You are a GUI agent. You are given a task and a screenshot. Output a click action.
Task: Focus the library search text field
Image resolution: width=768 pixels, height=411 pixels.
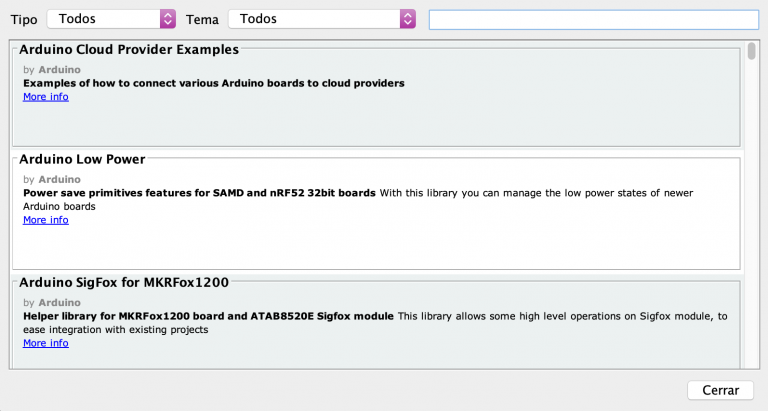(593, 19)
